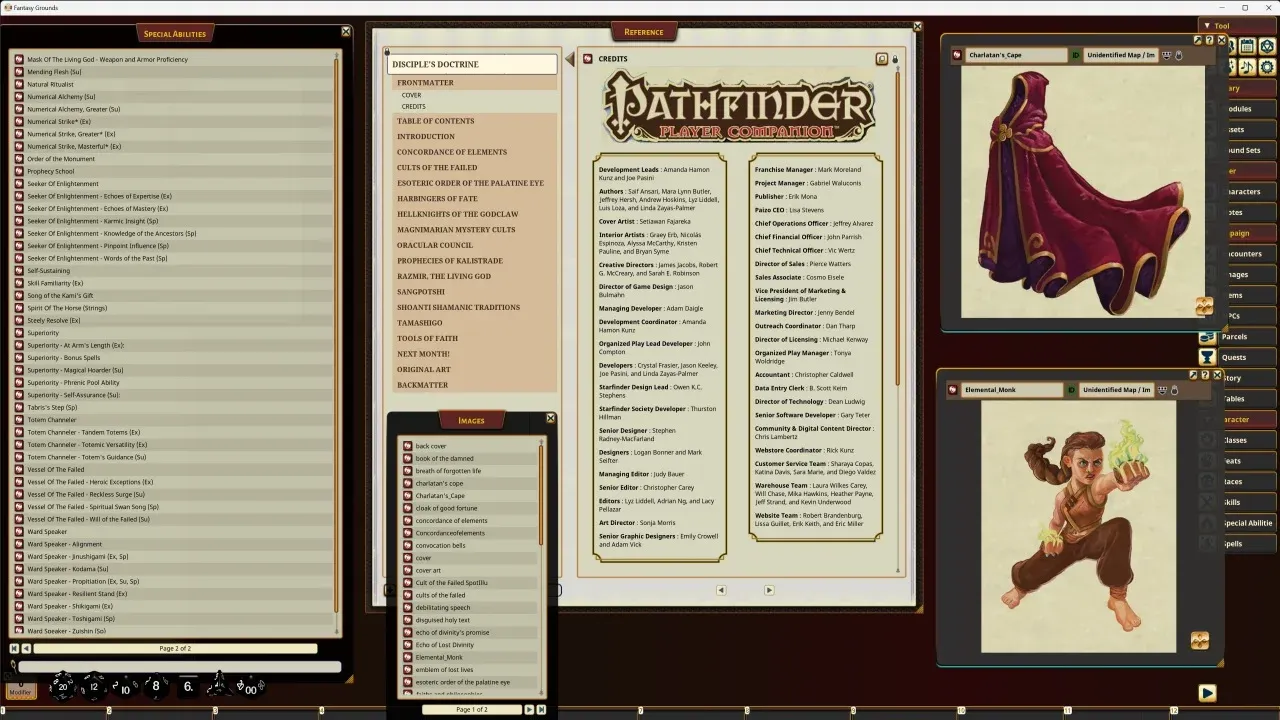Image resolution: width=1280 pixels, height=720 pixels.
Task: Roll the d8 die
Action: tap(156, 686)
